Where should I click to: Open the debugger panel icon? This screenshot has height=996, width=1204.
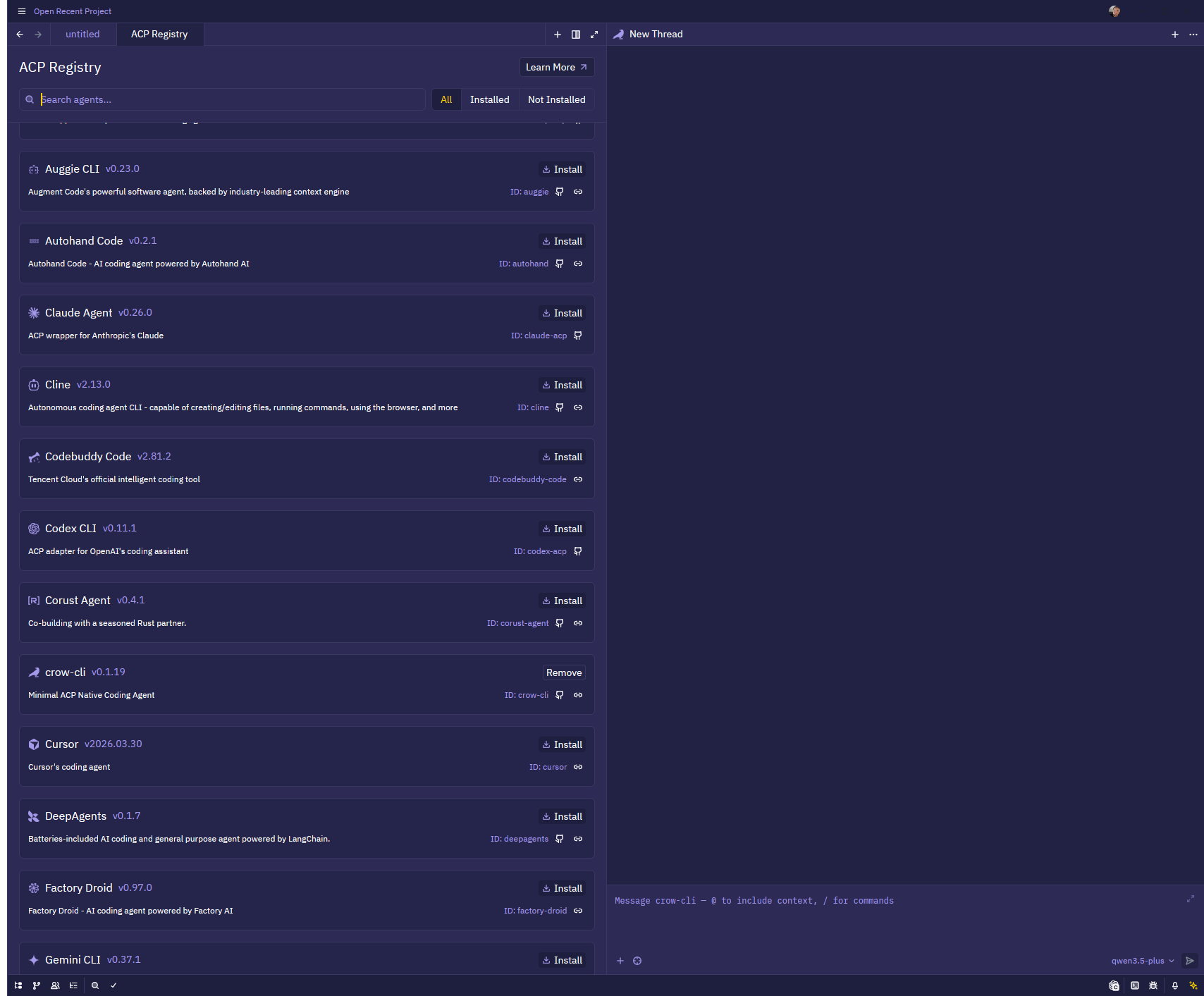(1153, 985)
